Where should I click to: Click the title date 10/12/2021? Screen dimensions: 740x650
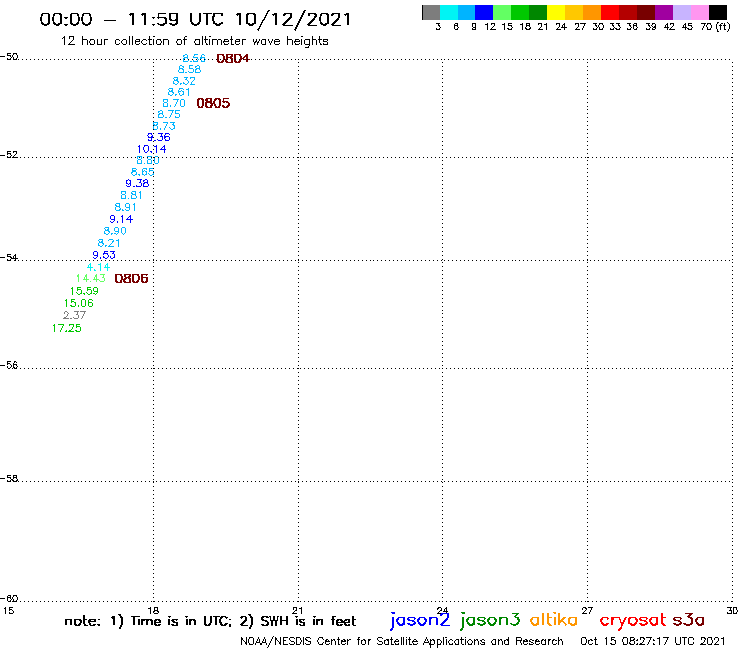[x=293, y=20]
